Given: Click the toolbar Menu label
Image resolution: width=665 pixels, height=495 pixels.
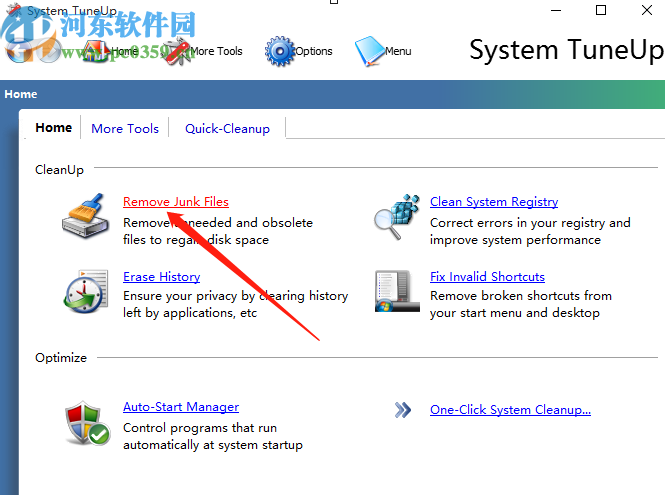Looking at the screenshot, I should [398, 51].
